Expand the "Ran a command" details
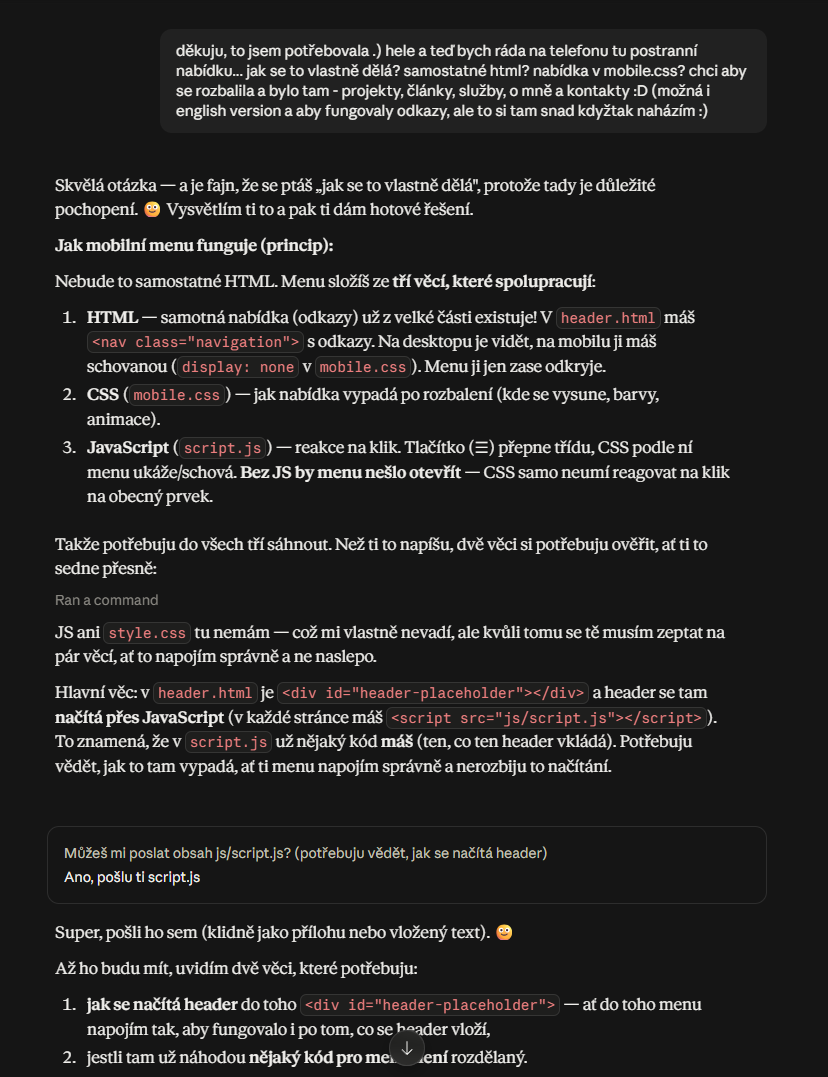Image resolution: width=828 pixels, height=1077 pixels. coord(107,600)
